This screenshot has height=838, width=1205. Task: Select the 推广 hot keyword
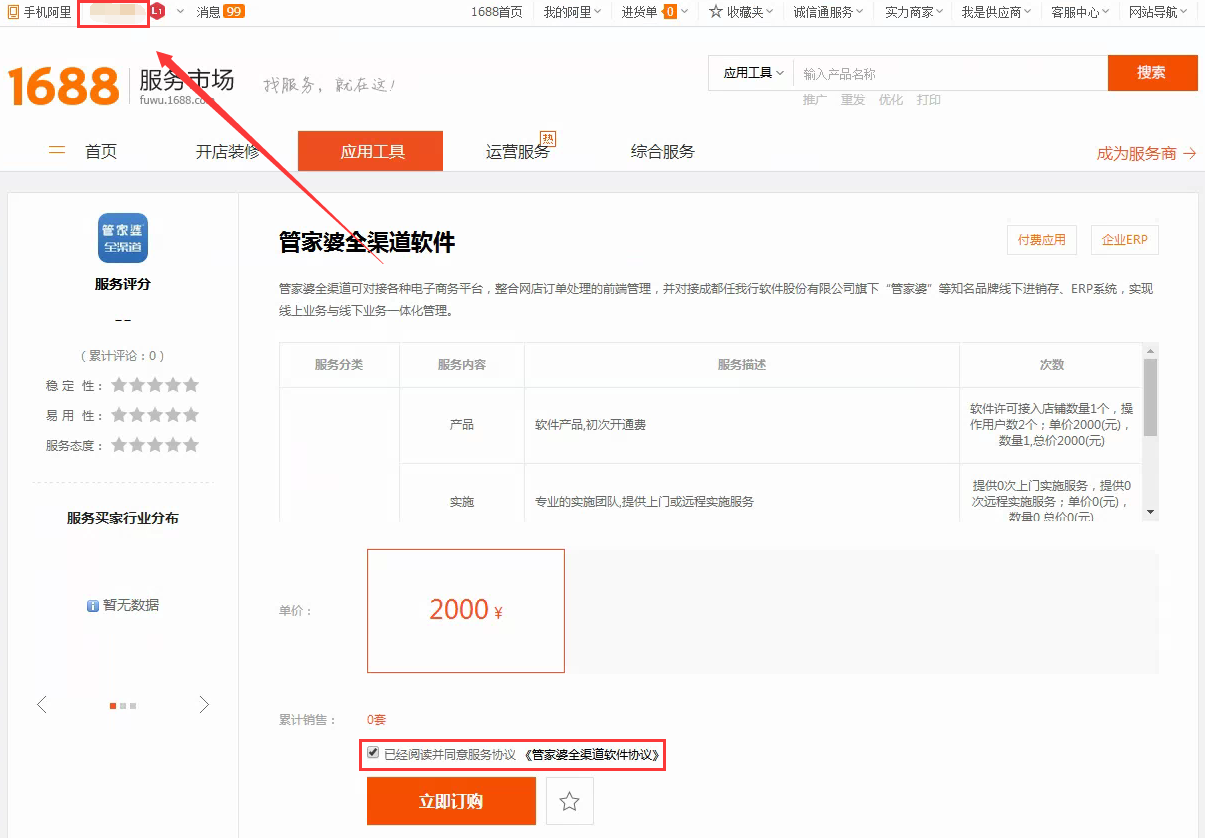click(815, 100)
